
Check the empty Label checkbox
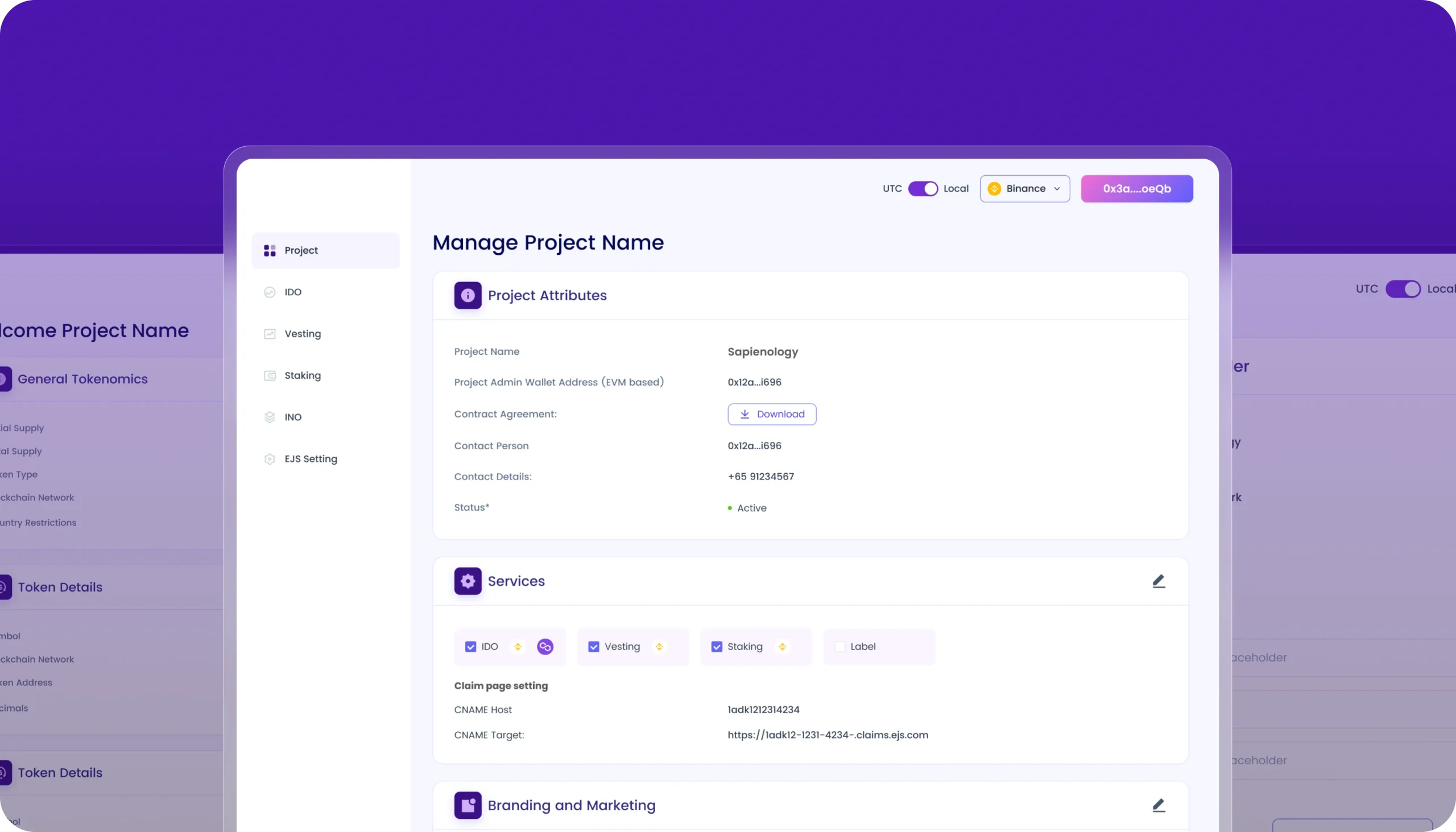click(x=839, y=646)
